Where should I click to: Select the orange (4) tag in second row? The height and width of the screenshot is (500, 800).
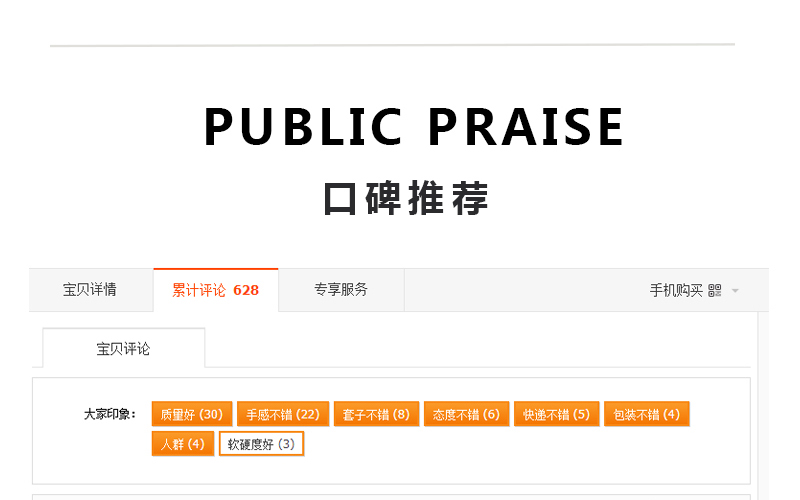182,444
